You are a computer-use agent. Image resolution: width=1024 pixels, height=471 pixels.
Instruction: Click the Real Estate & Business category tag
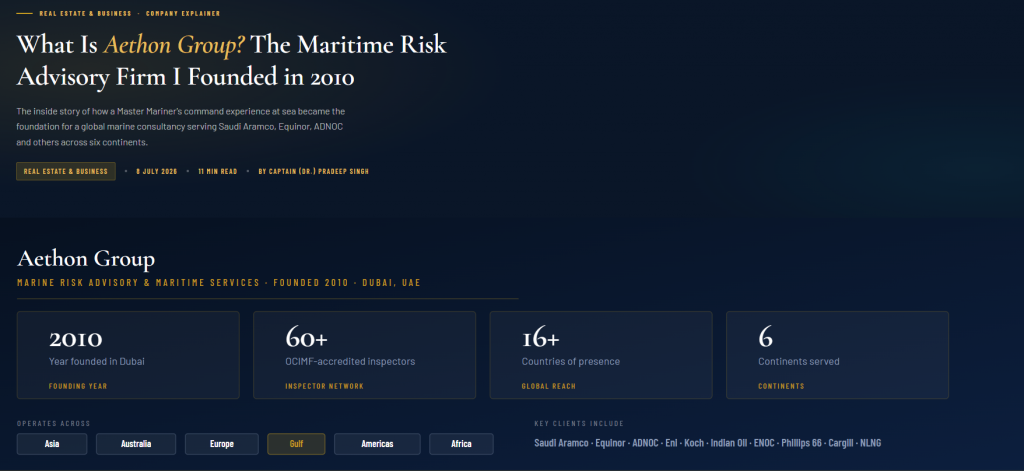coord(66,171)
